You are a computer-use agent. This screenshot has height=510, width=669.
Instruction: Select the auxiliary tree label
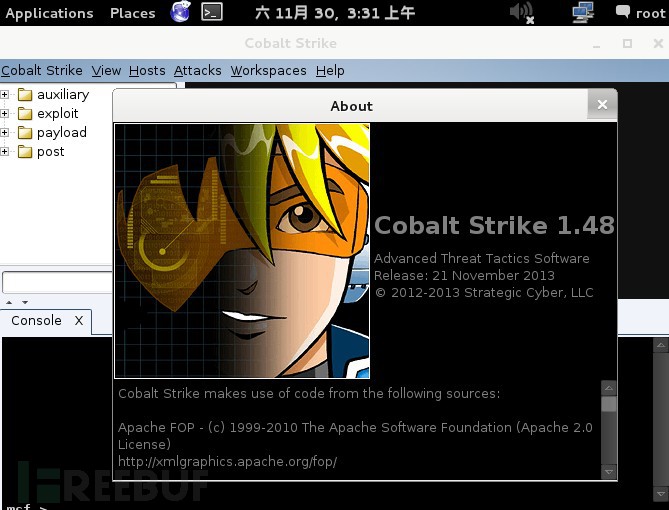pos(63,94)
